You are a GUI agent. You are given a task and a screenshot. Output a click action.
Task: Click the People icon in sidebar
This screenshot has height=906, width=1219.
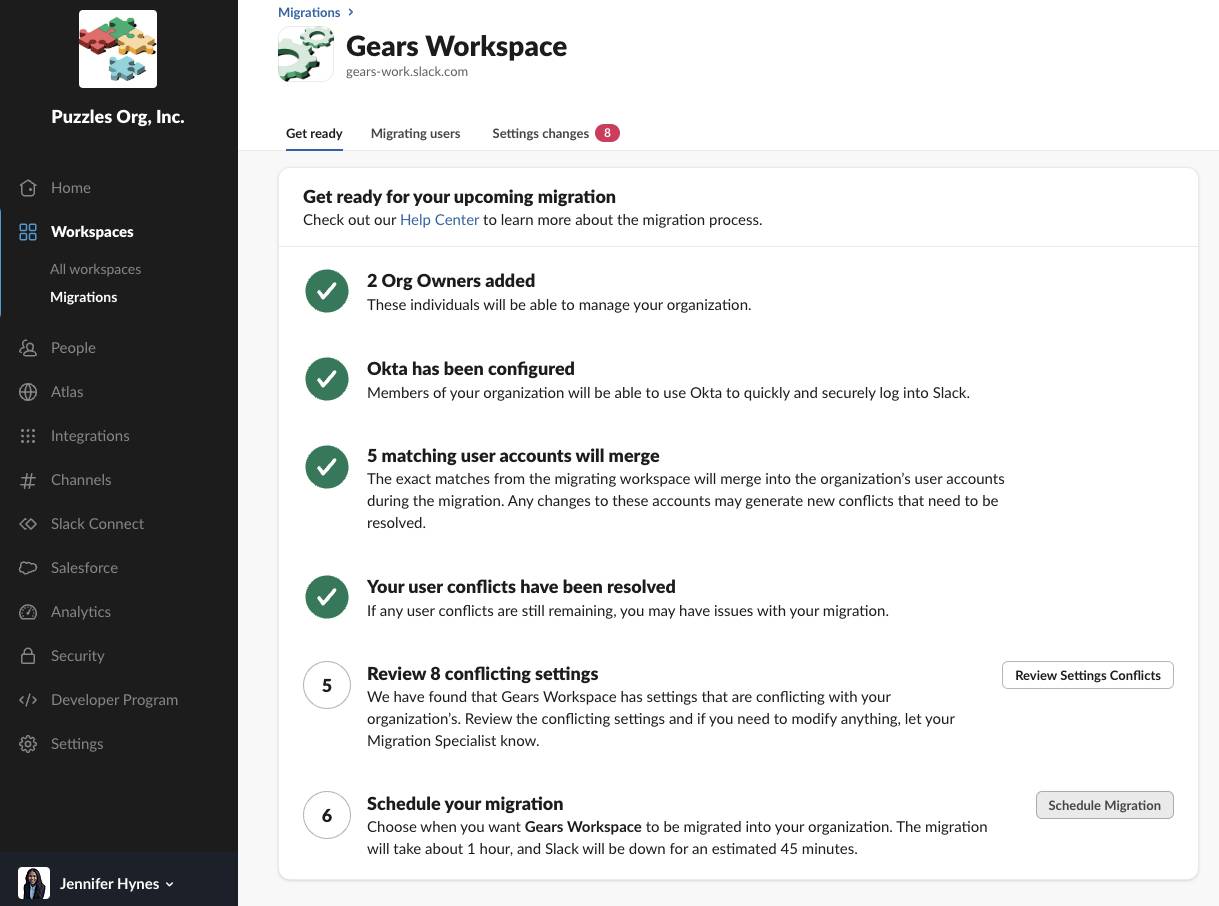(x=28, y=348)
